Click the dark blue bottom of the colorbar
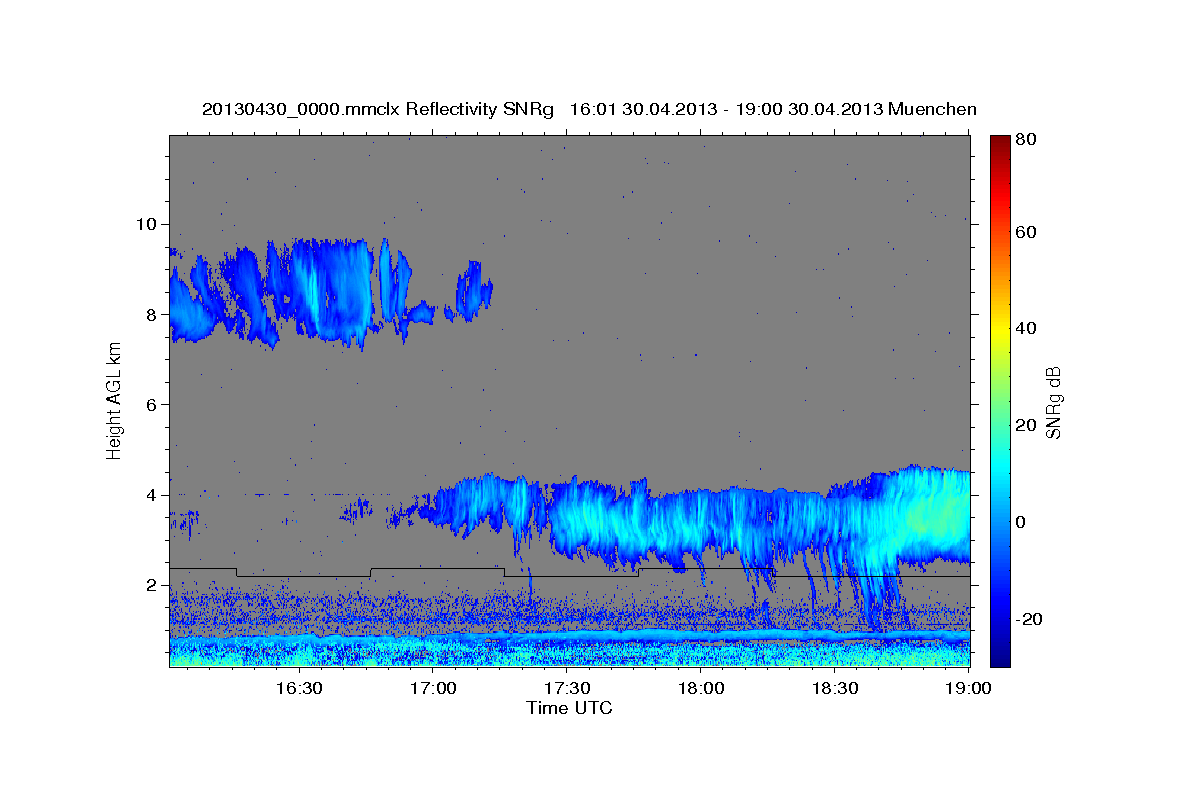 coord(999,655)
